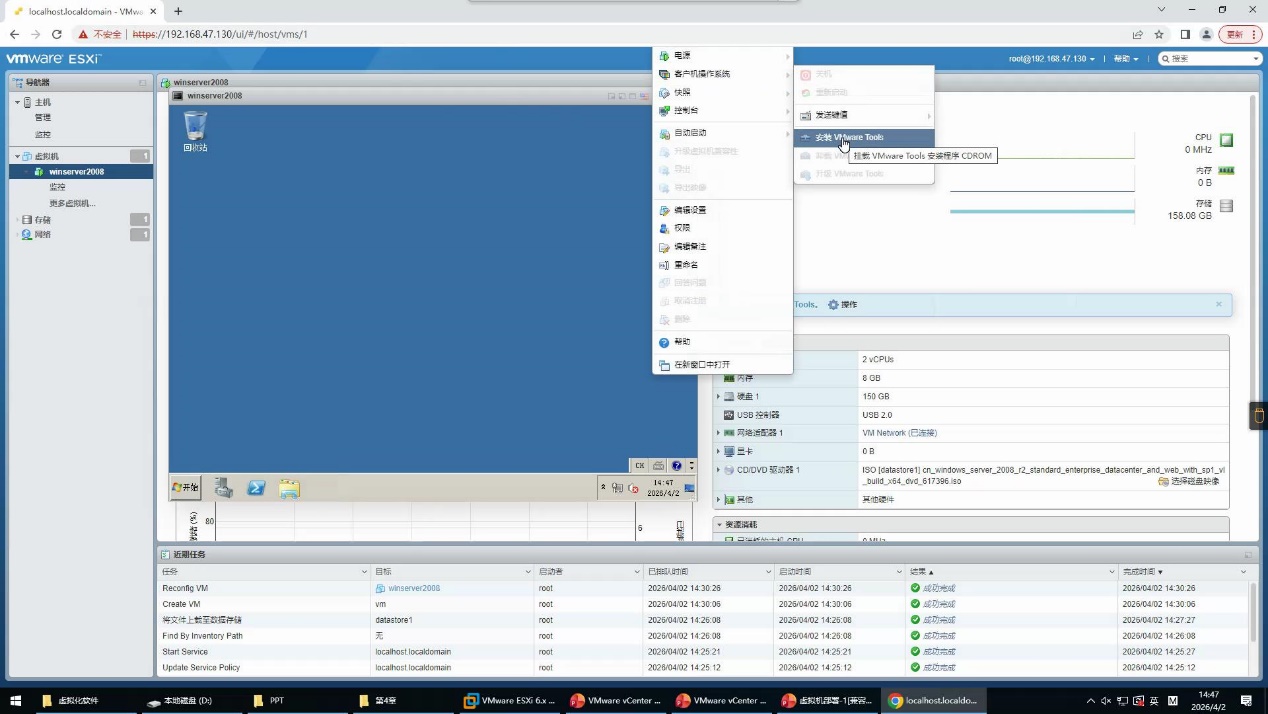Viewport: 1268px width, 714px height.
Task: Open root@192.168.47.130 user dropdown
Action: pos(1051,59)
